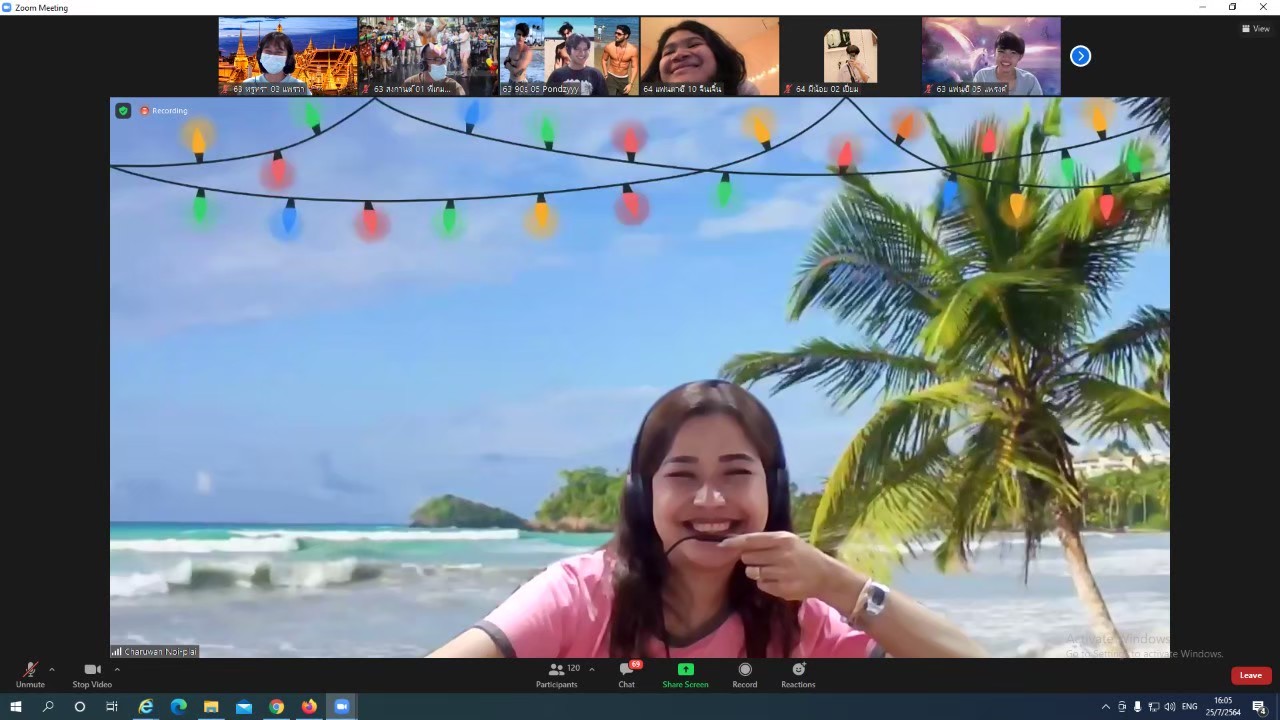
Task: Open Firefox from the taskbar
Action: (x=309, y=707)
